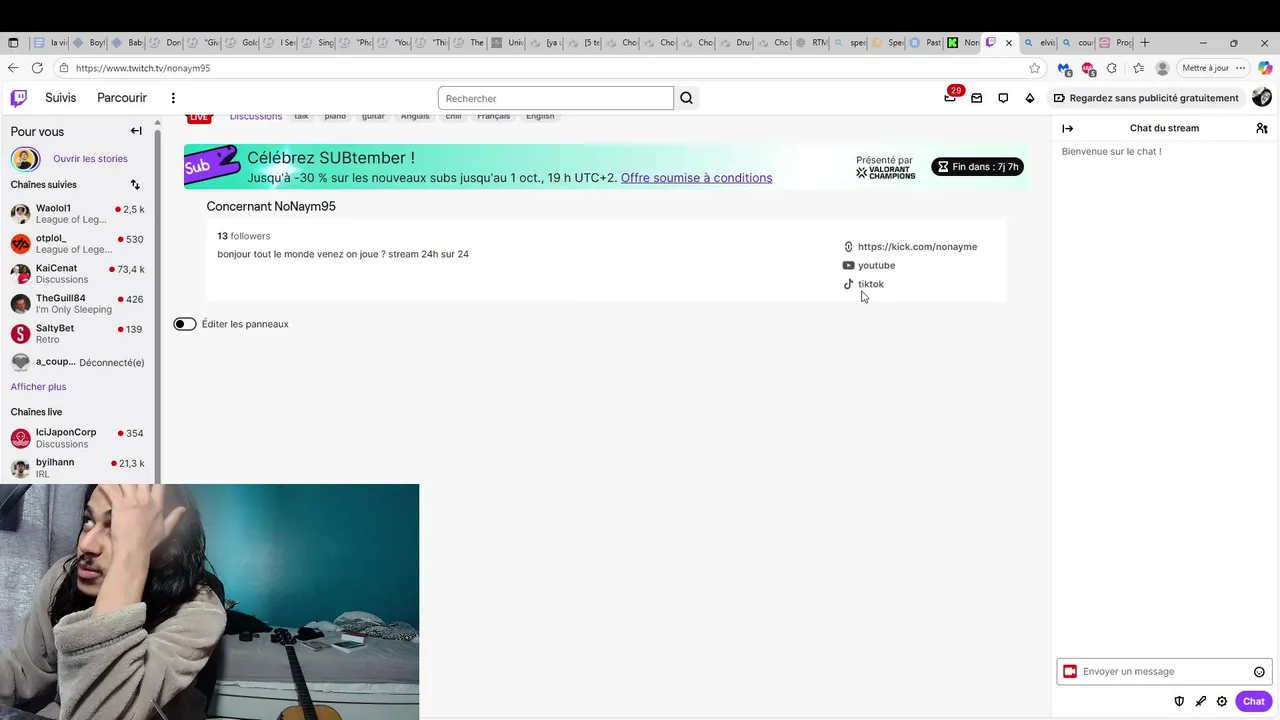Viewport: 1280px width, 720px height.
Task: Switch to the Kick Non browser tab
Action: [x=964, y=43]
